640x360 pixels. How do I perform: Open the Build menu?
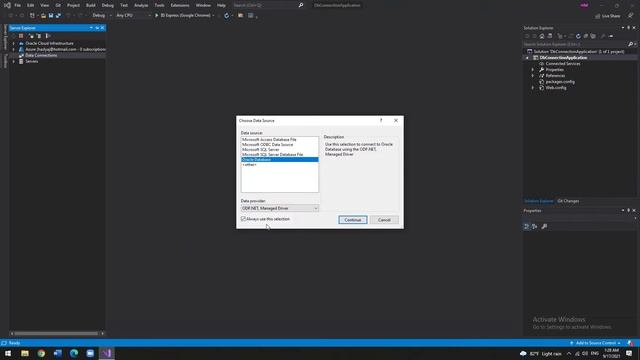91,5
